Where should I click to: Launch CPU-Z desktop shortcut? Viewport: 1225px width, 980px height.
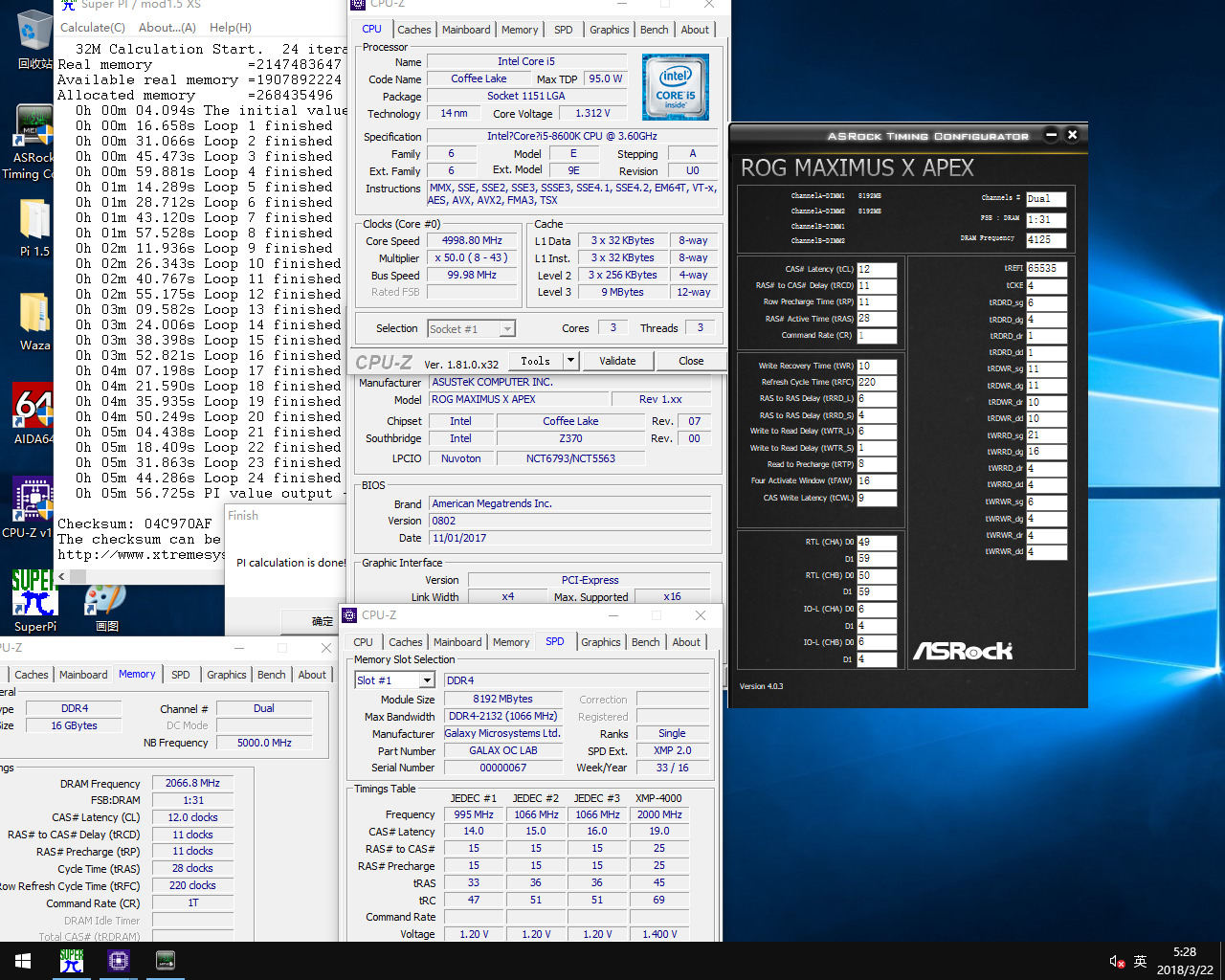(x=33, y=508)
